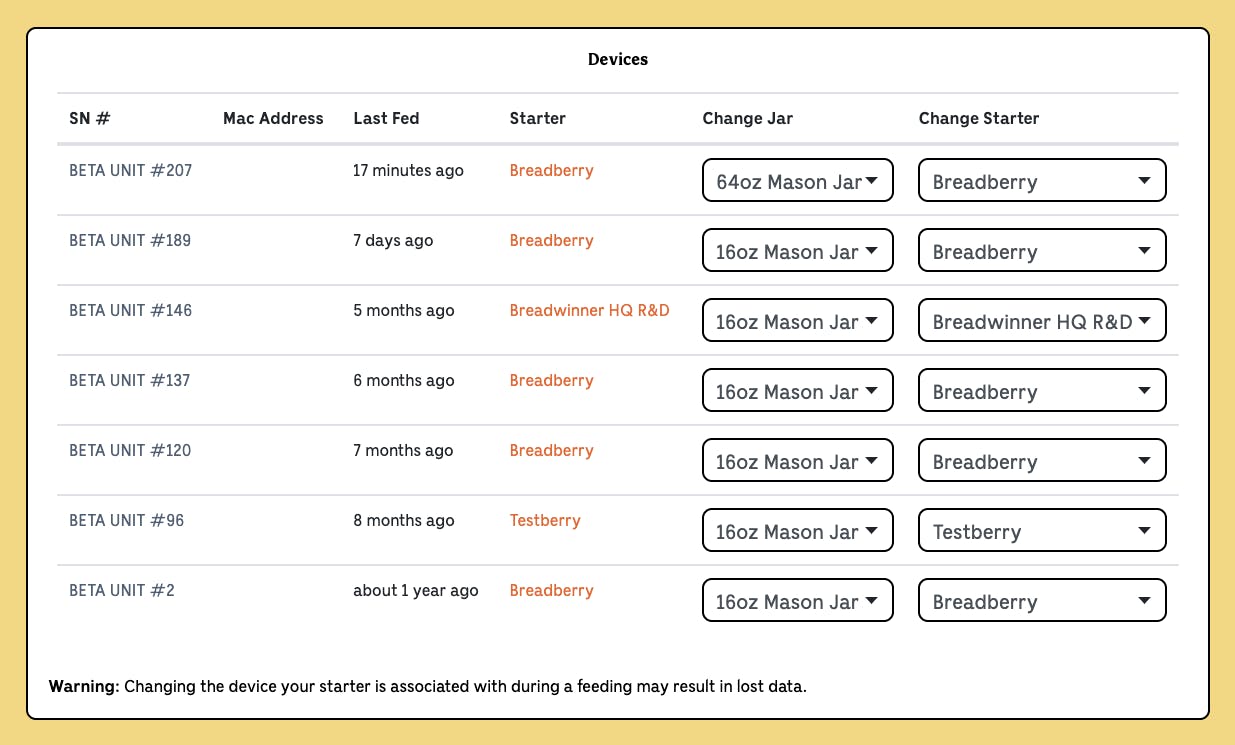Image resolution: width=1235 pixels, height=745 pixels.
Task: Expand Change Jar dropdown for BETA UNIT #2
Action: pos(797,601)
